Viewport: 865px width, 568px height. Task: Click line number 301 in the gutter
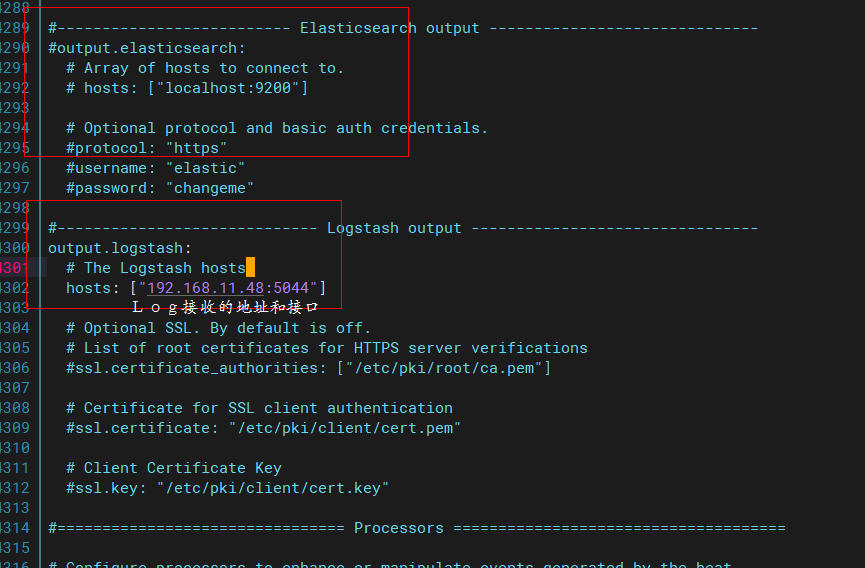13,268
